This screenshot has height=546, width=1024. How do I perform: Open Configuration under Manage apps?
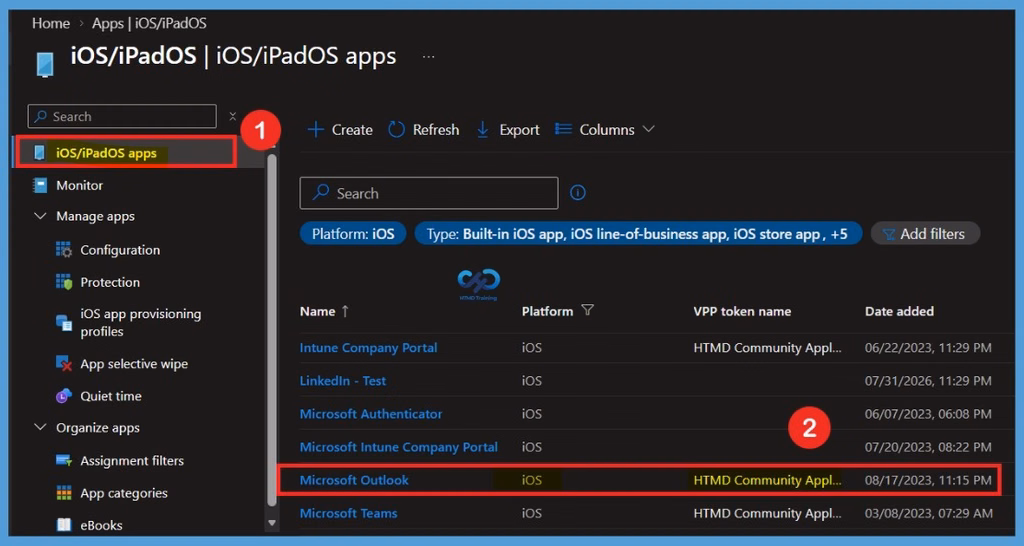(120, 250)
